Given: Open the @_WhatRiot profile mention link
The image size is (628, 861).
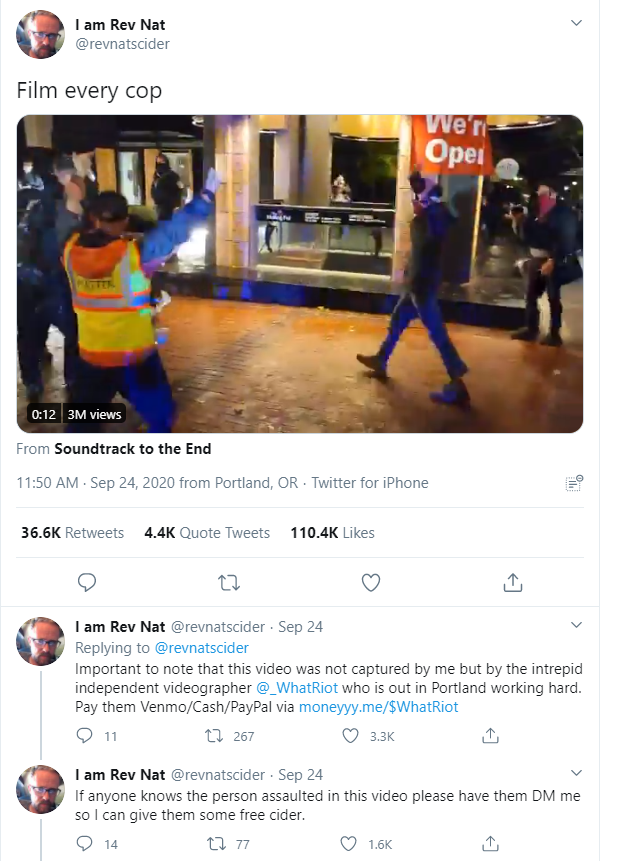Looking at the screenshot, I should (297, 688).
